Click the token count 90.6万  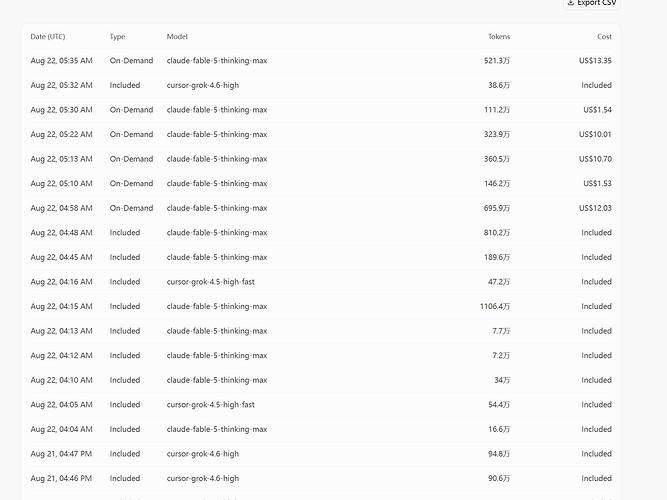[499, 479]
